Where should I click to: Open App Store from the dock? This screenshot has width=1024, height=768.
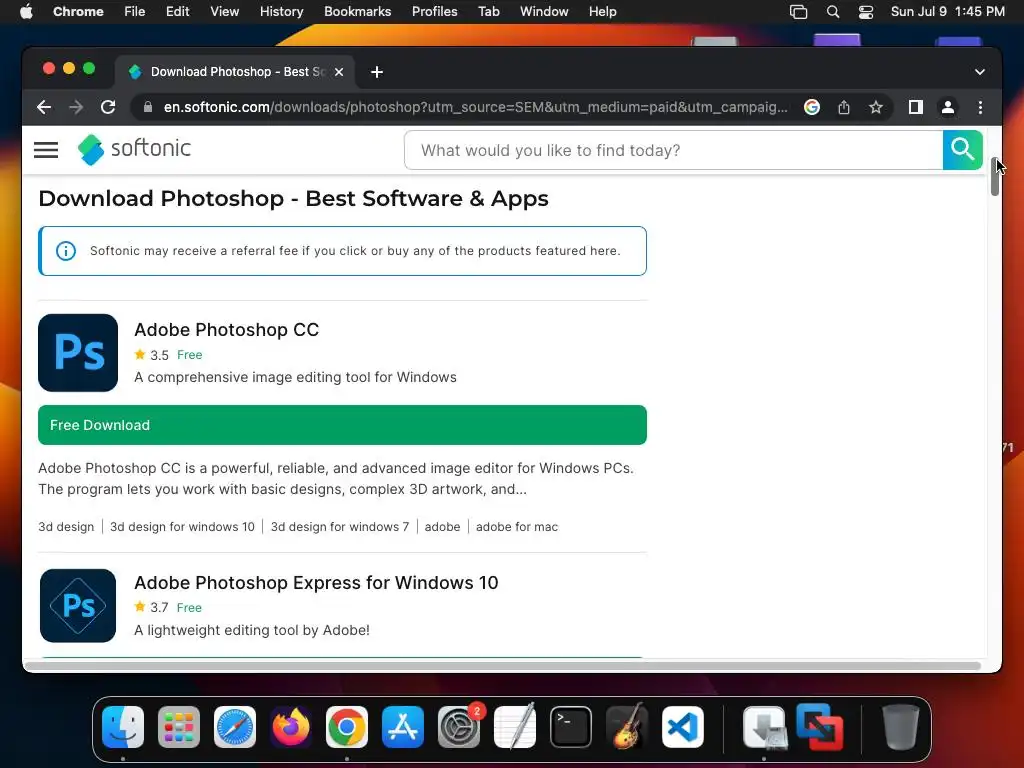click(403, 727)
